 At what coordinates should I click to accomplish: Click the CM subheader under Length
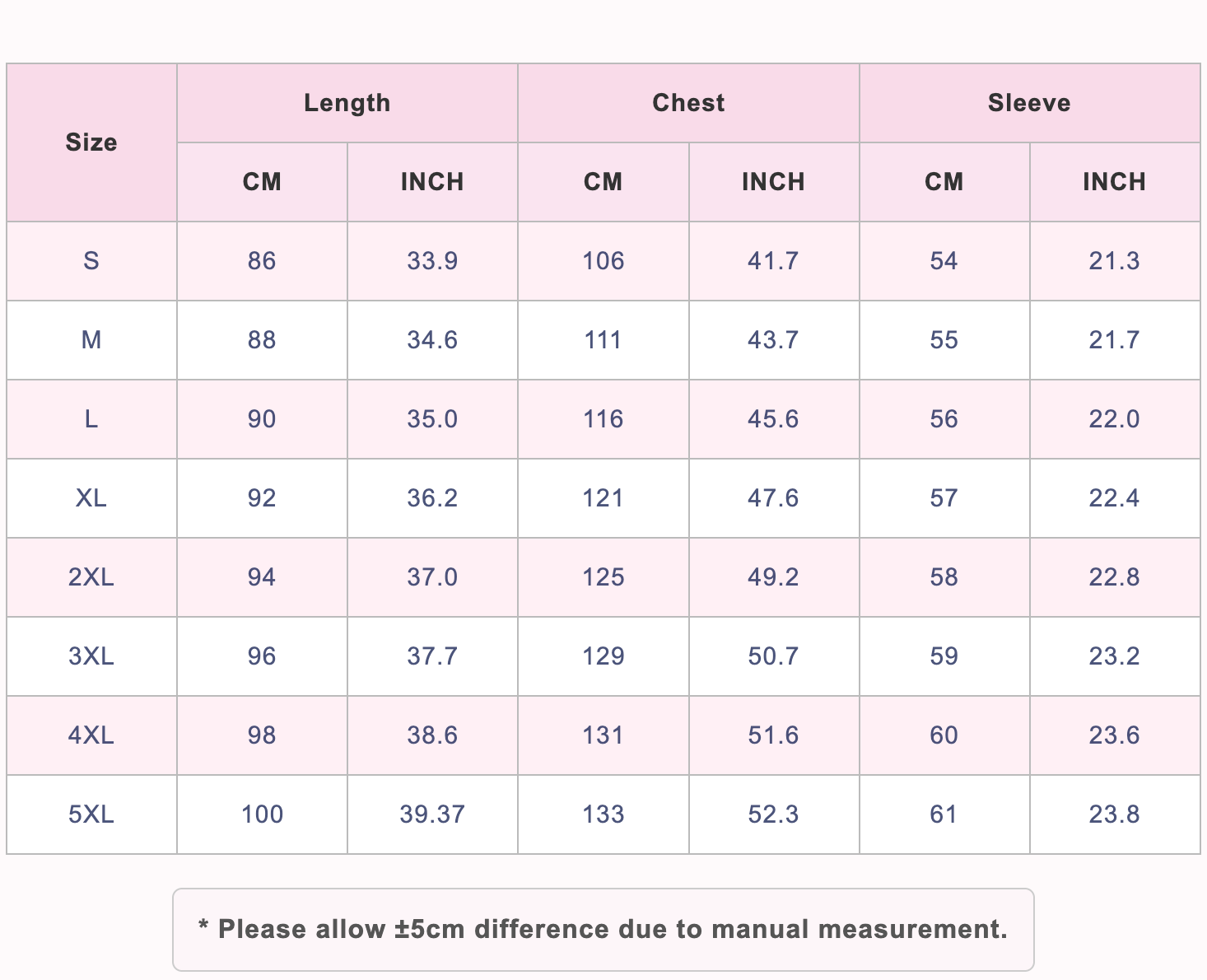point(262,182)
